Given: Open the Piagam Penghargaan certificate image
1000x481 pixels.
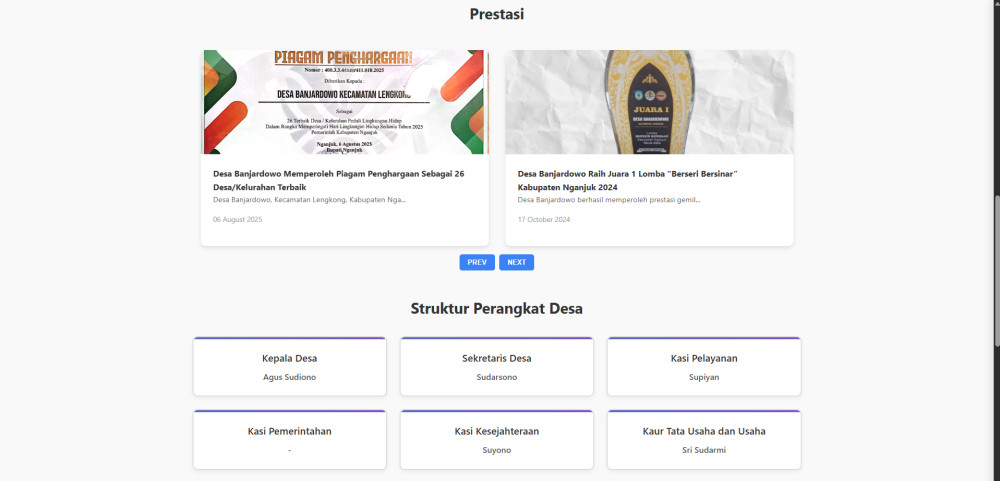Looking at the screenshot, I should [345, 102].
